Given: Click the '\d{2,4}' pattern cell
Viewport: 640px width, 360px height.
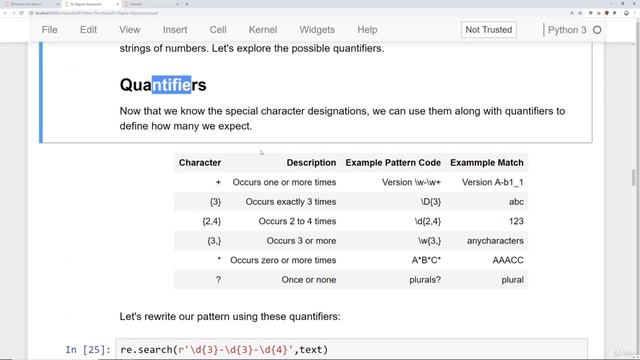Looking at the screenshot, I should point(428,221).
